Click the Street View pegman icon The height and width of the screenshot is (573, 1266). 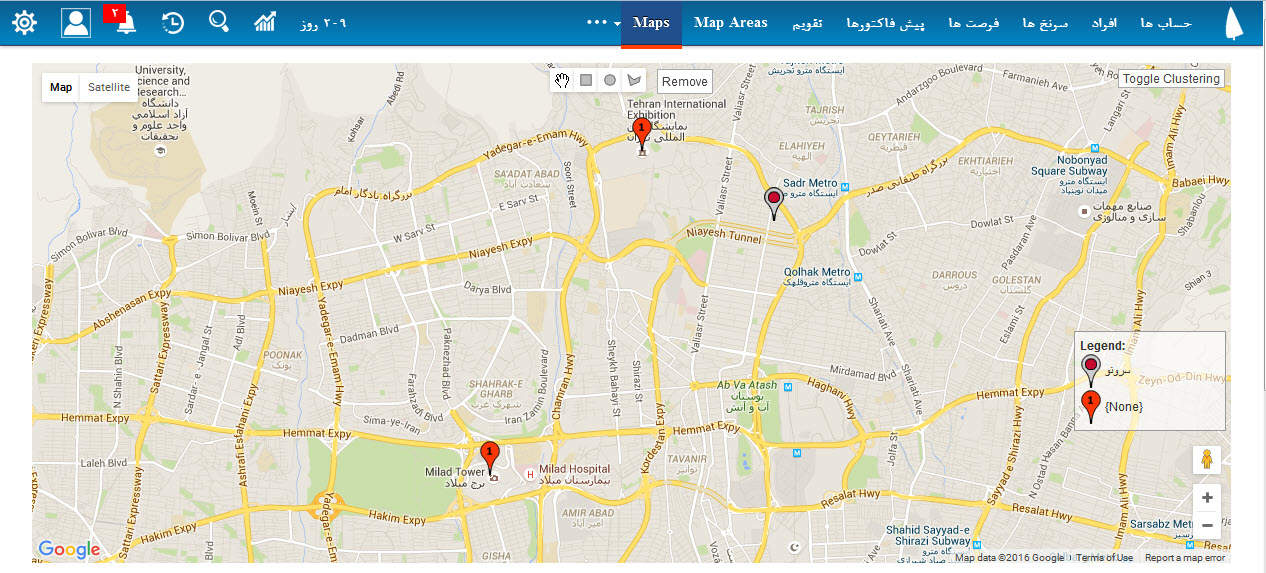1207,459
